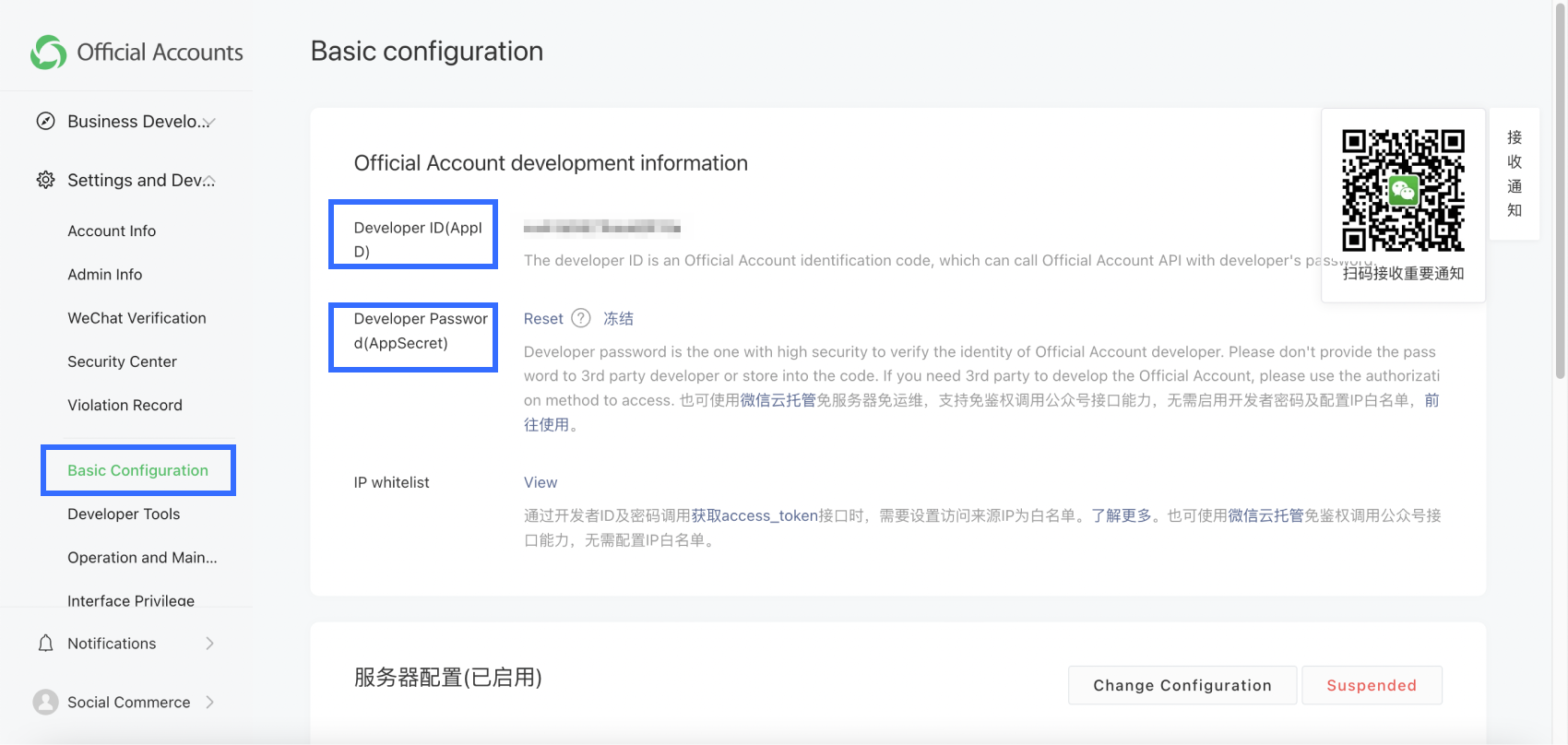Click the Business Development compass icon
Screen dimensions: 1568x745
click(45, 121)
